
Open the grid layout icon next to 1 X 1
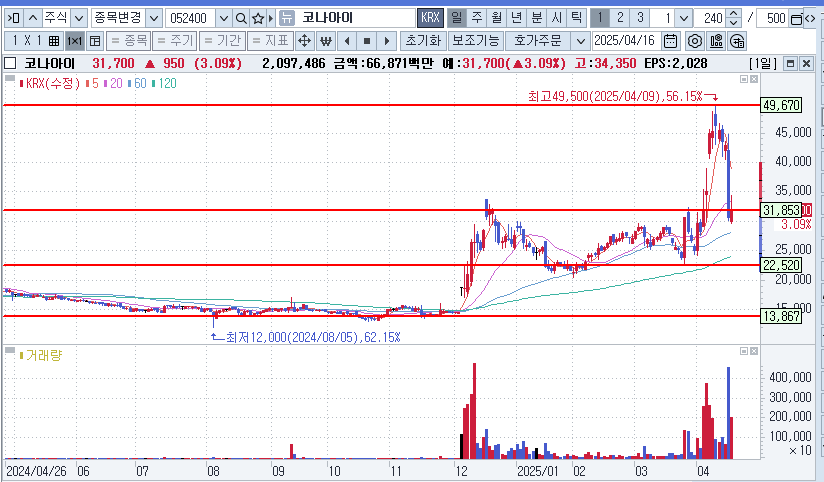pyautogui.click(x=54, y=40)
